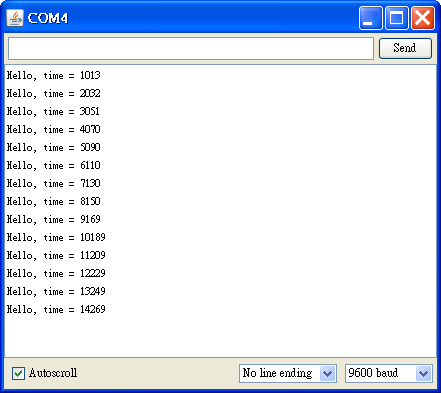The width and height of the screenshot is (441, 393).
Task: Select line 'Hello, time = 4070'
Action: coord(54,129)
